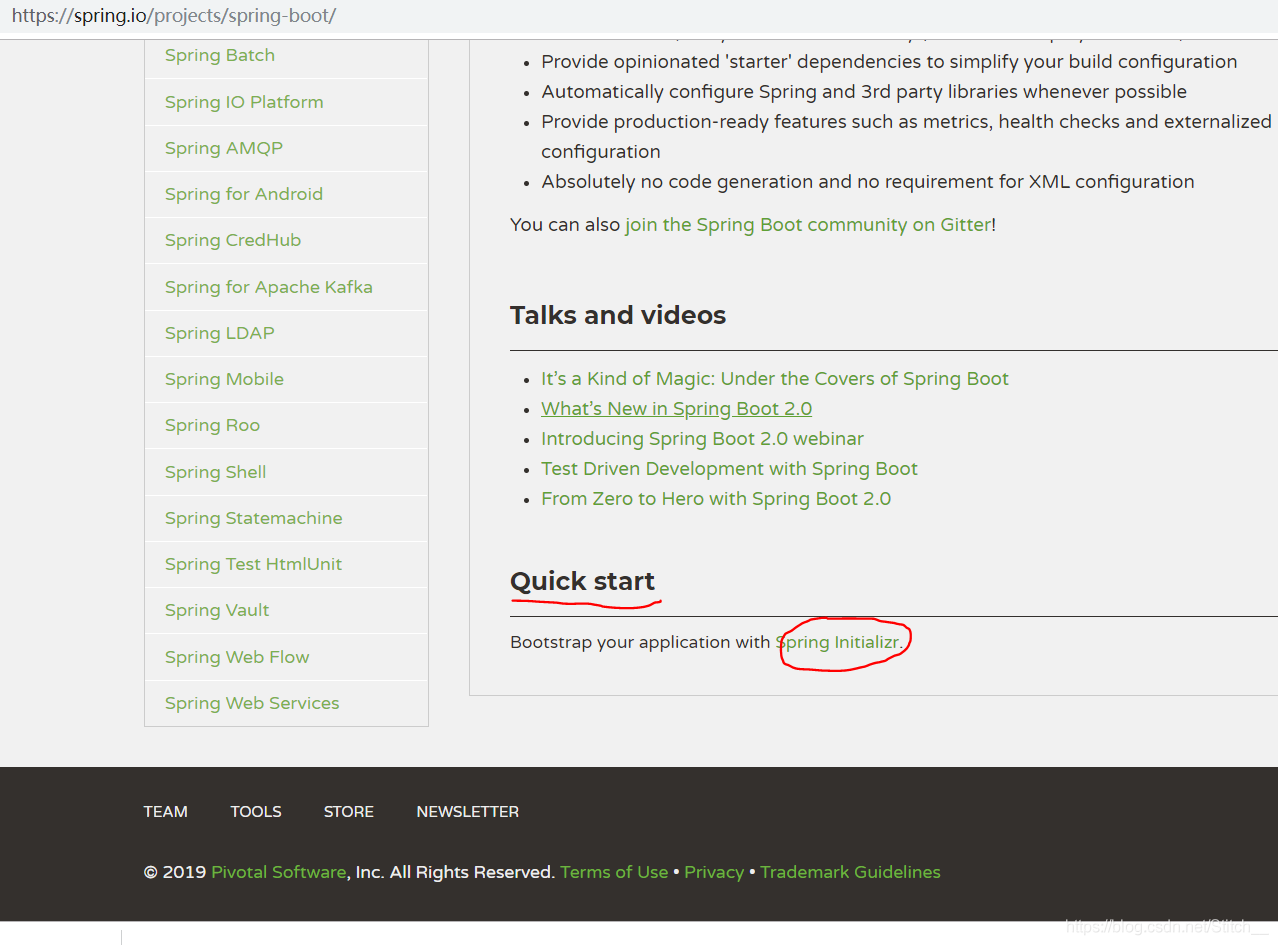Open Spring IO Platform in sidebar
Image resolution: width=1278 pixels, height=945 pixels.
click(x=244, y=102)
